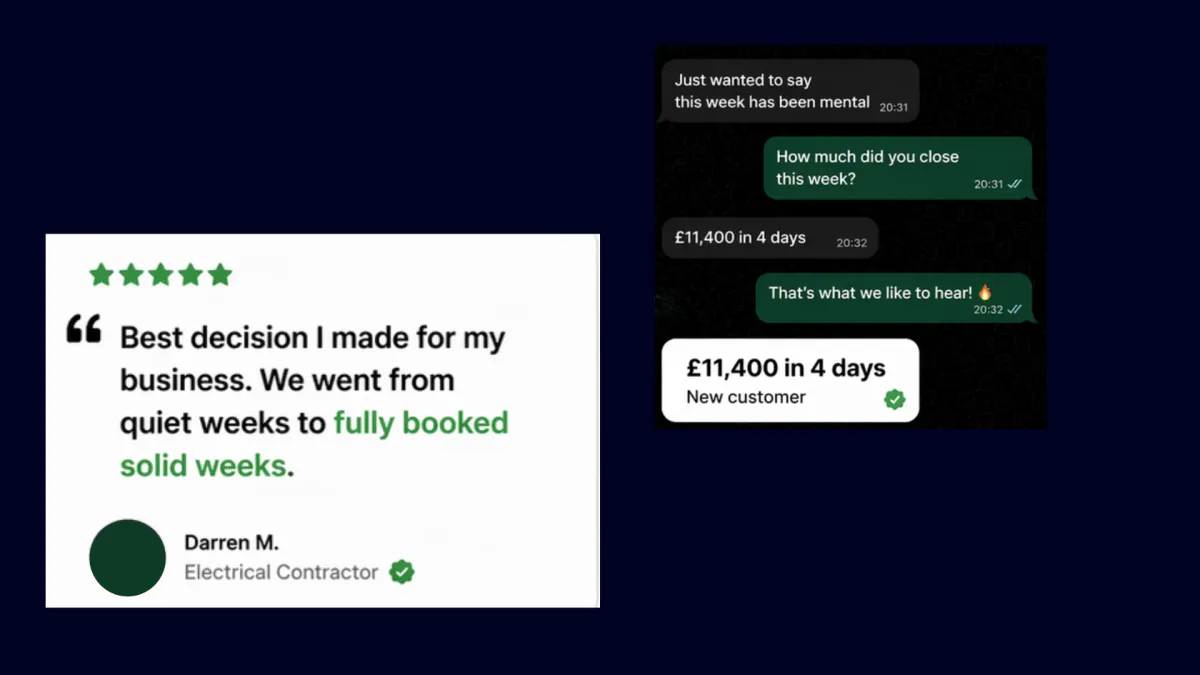Click the verified badge beside New customer
The width and height of the screenshot is (1200, 675).
click(x=895, y=400)
